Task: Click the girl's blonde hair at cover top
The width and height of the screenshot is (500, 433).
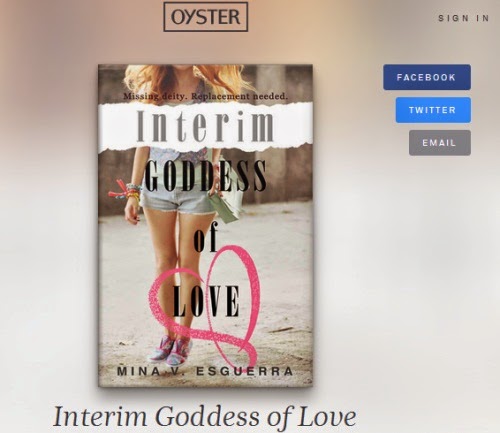Action: 190,79
